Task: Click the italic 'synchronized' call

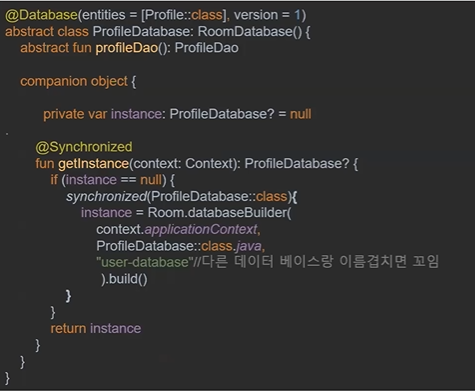Action: point(106,197)
